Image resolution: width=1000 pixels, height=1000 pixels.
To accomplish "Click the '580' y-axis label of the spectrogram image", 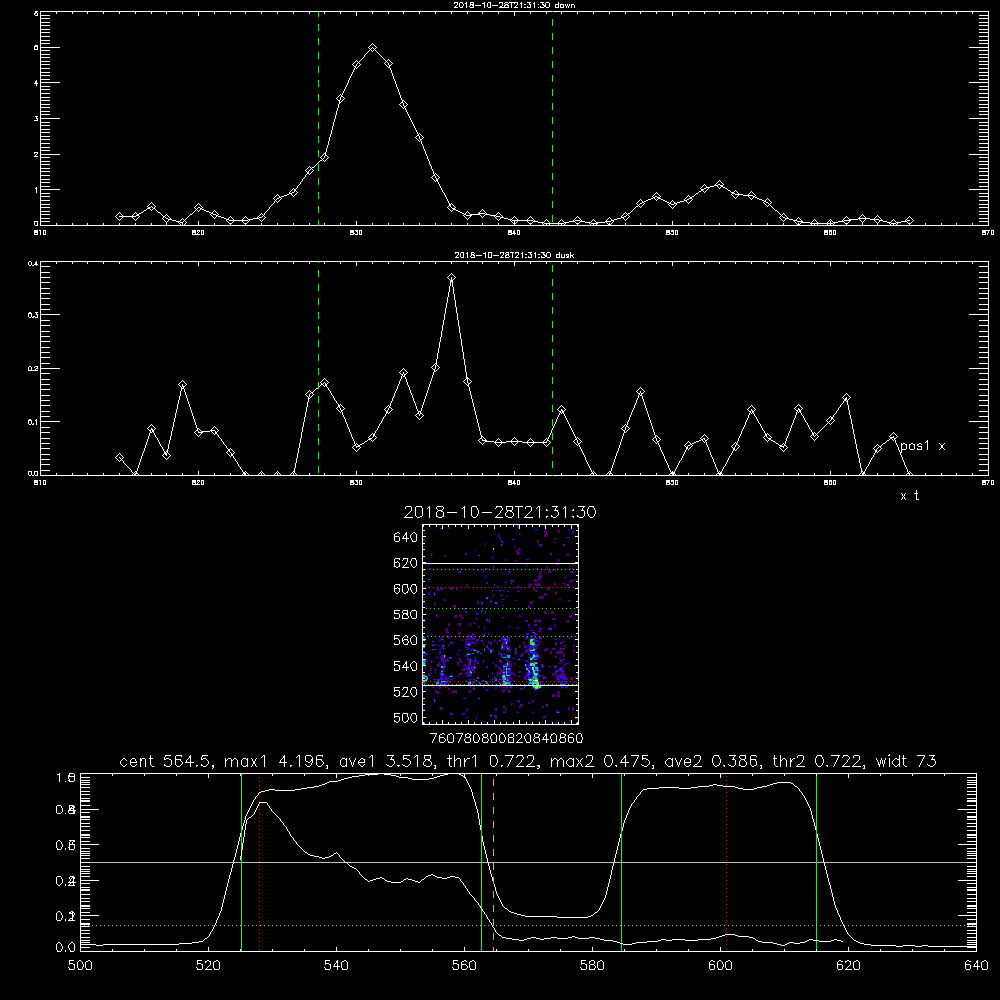I will click(x=406, y=615).
